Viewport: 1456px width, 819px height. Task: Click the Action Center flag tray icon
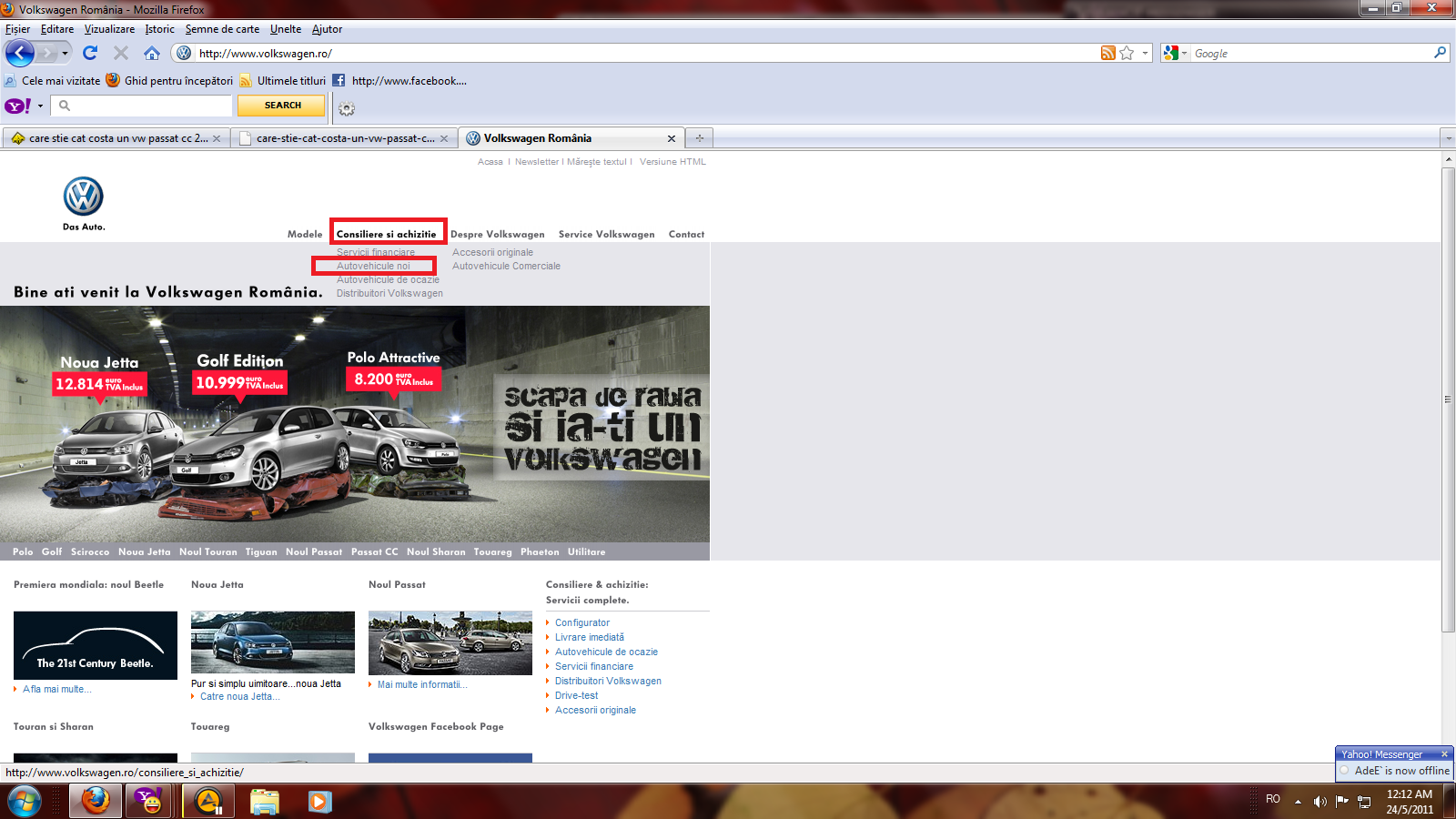click(1342, 802)
